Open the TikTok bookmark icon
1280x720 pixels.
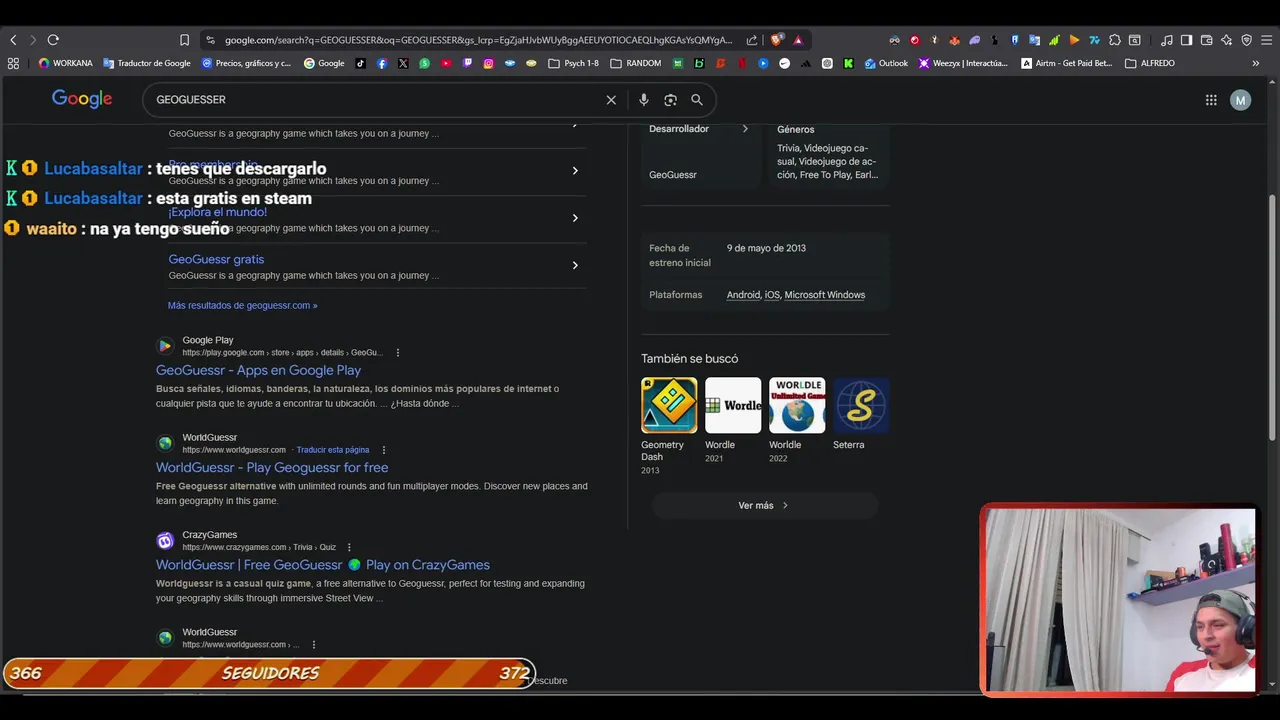360,63
